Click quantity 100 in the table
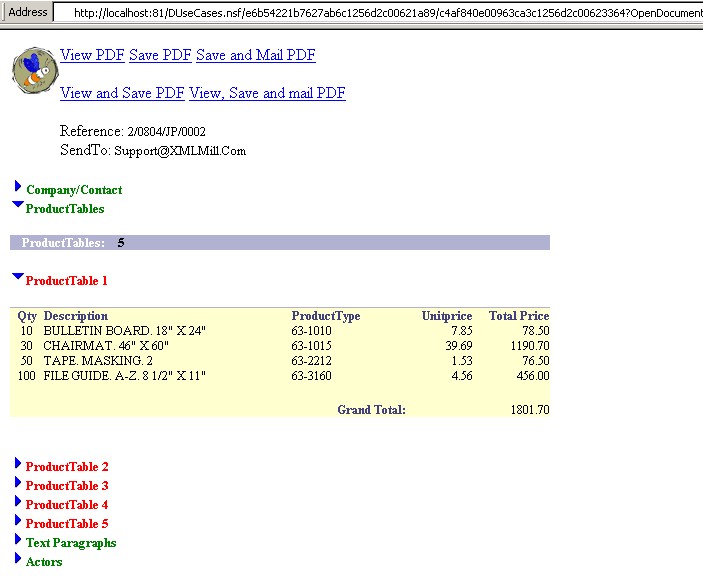 click(x=26, y=376)
